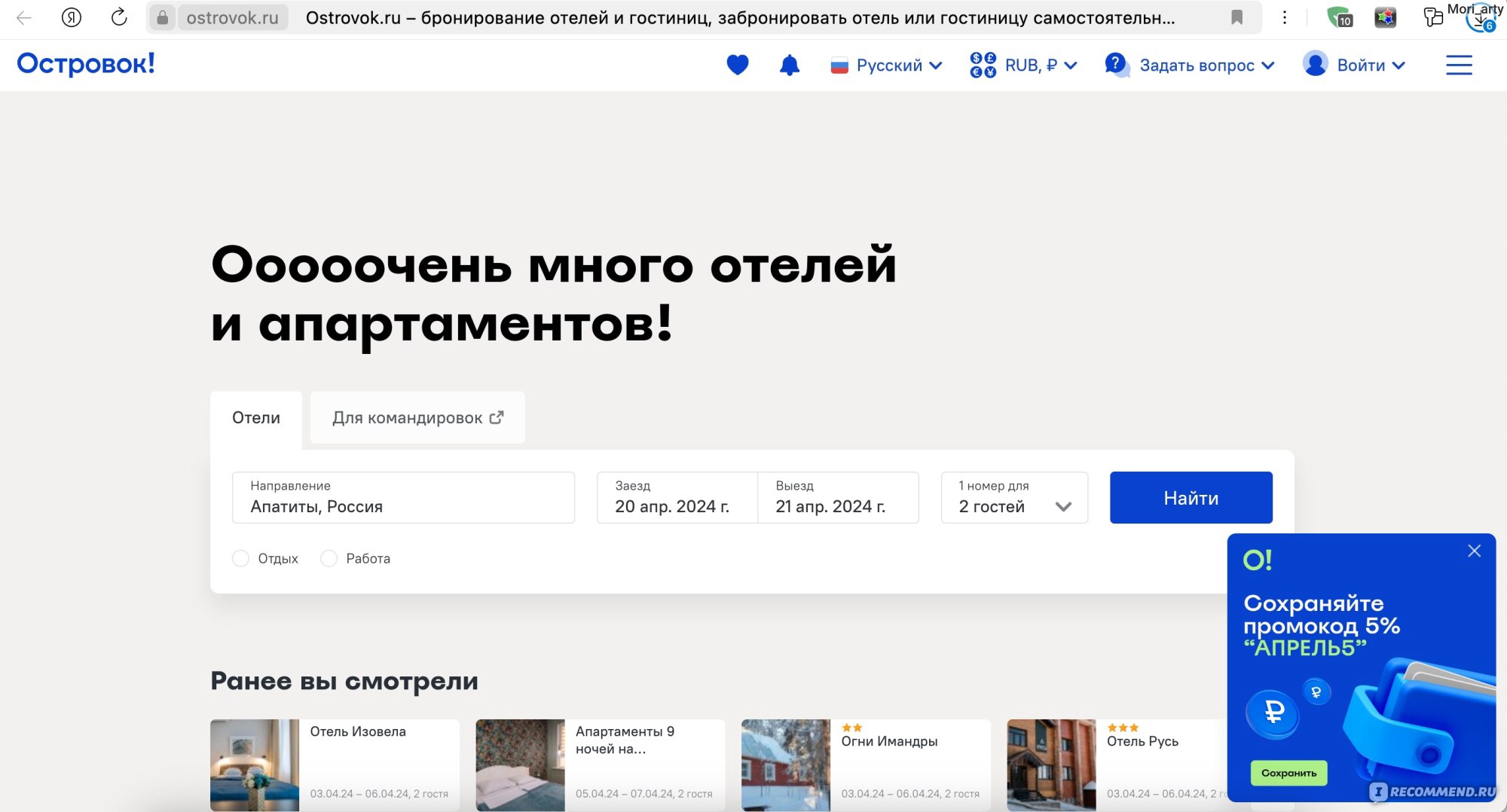Screen dimensions: 1507x812
Task: Pick the Выезд check-out date
Action: coord(838,498)
